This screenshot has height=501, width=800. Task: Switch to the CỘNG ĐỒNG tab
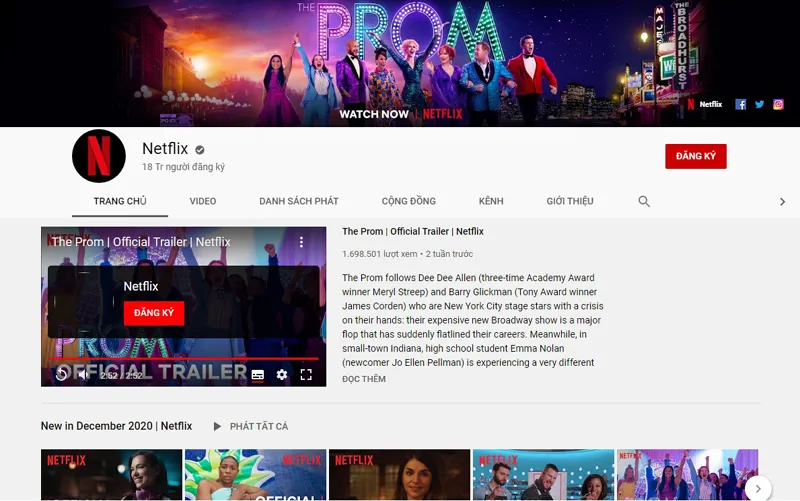[x=409, y=201]
